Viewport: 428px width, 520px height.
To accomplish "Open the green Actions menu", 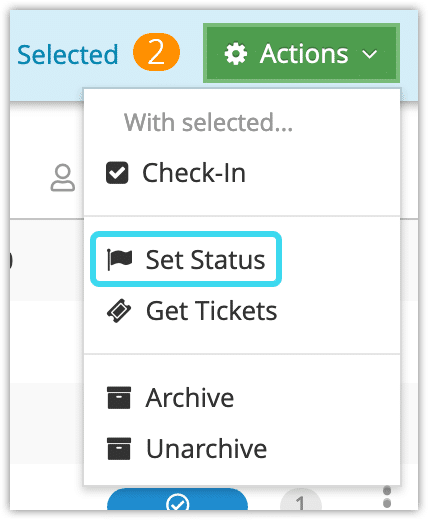I will (301, 53).
